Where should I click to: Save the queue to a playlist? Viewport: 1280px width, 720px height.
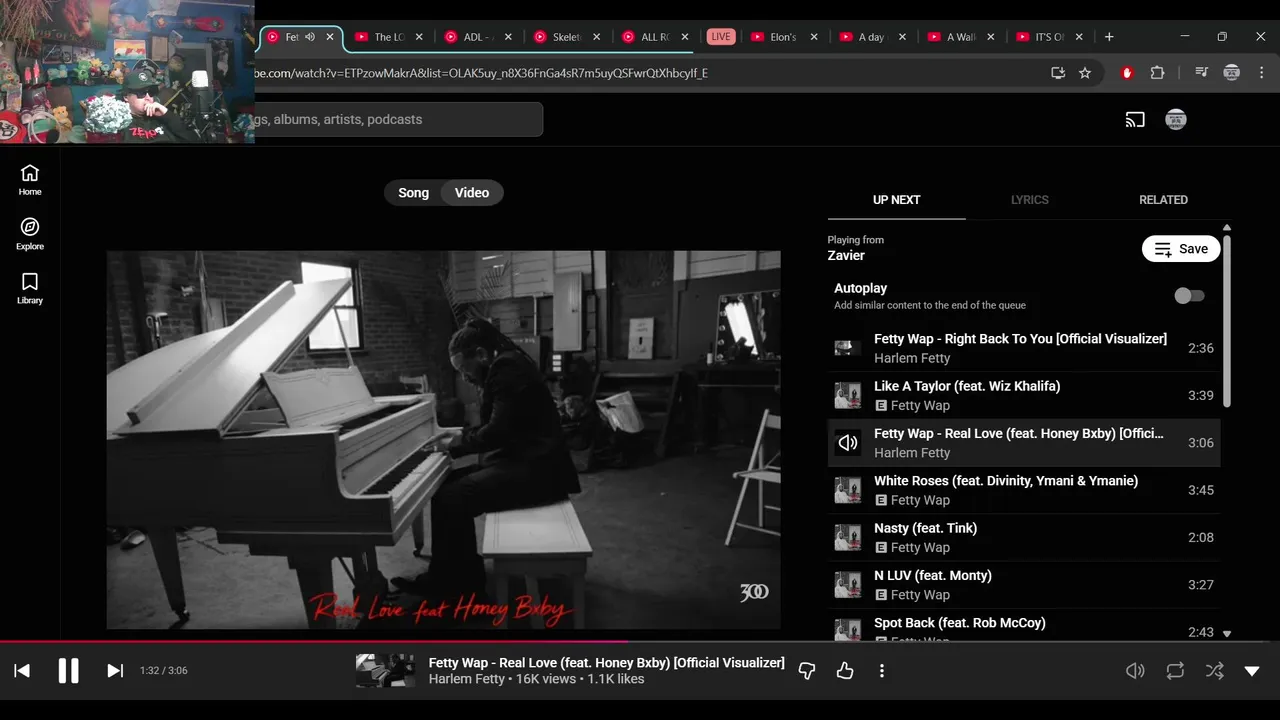(x=1181, y=249)
